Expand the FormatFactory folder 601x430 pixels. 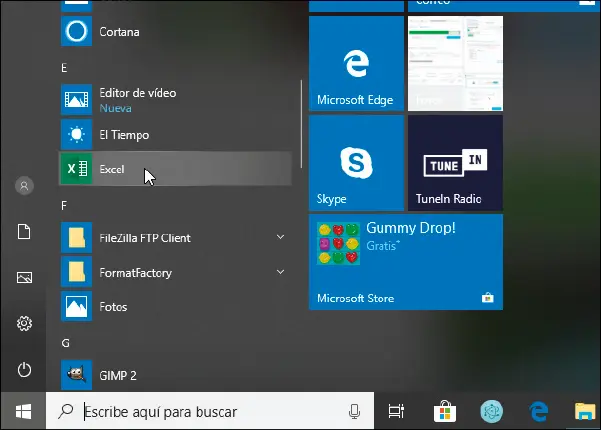coord(281,272)
